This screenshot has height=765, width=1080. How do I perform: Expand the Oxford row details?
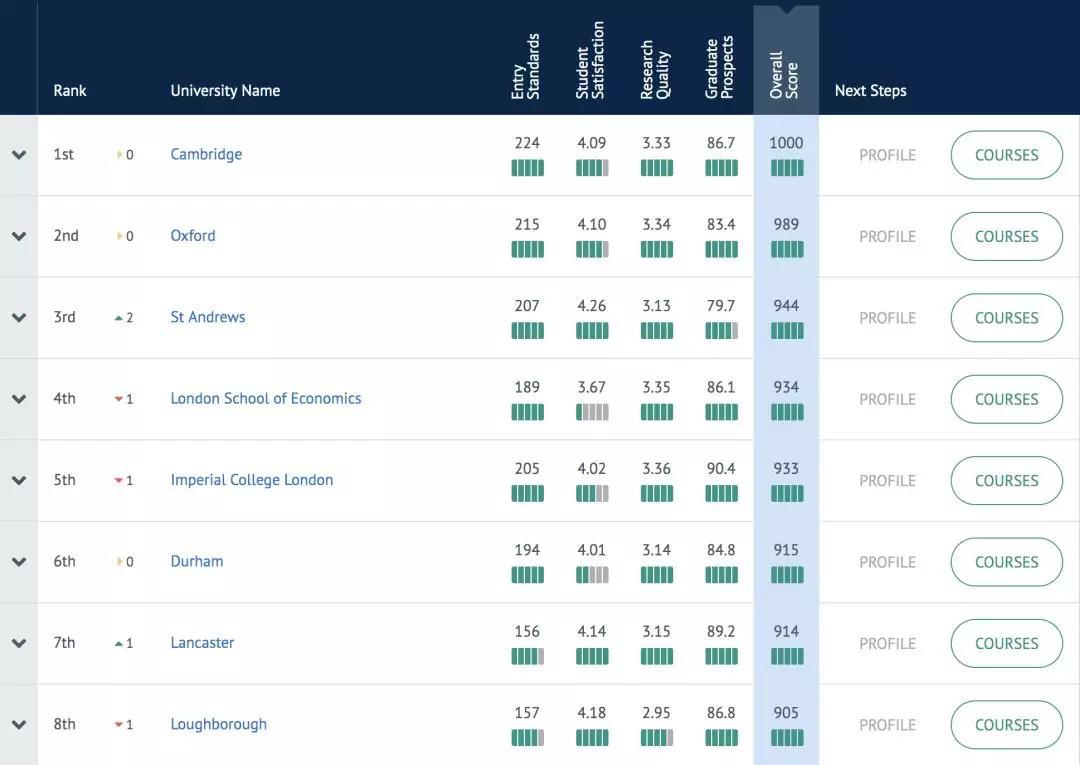point(18,236)
